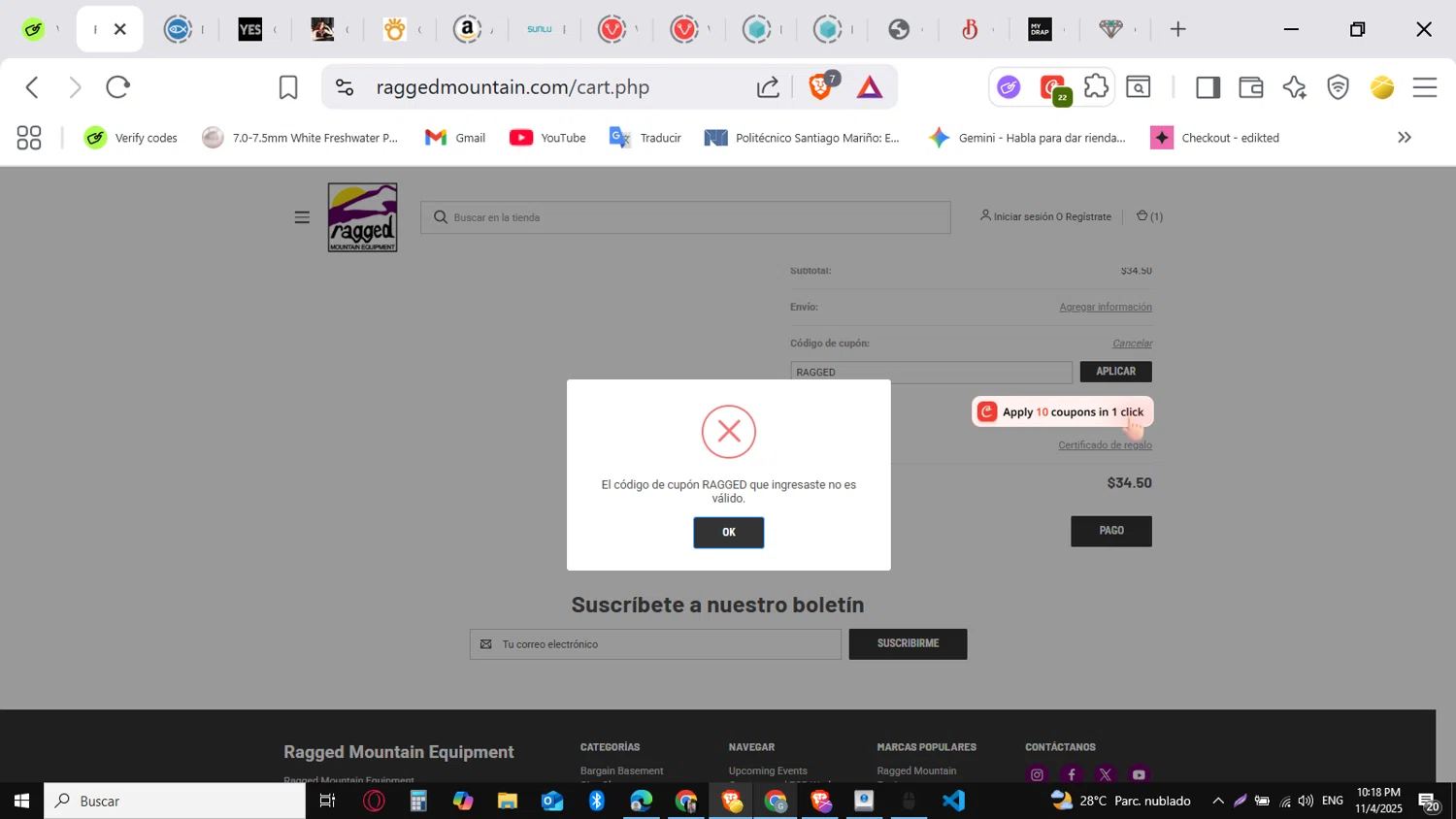
Task: Open the Extensions puzzle icon
Action: 1096,86
